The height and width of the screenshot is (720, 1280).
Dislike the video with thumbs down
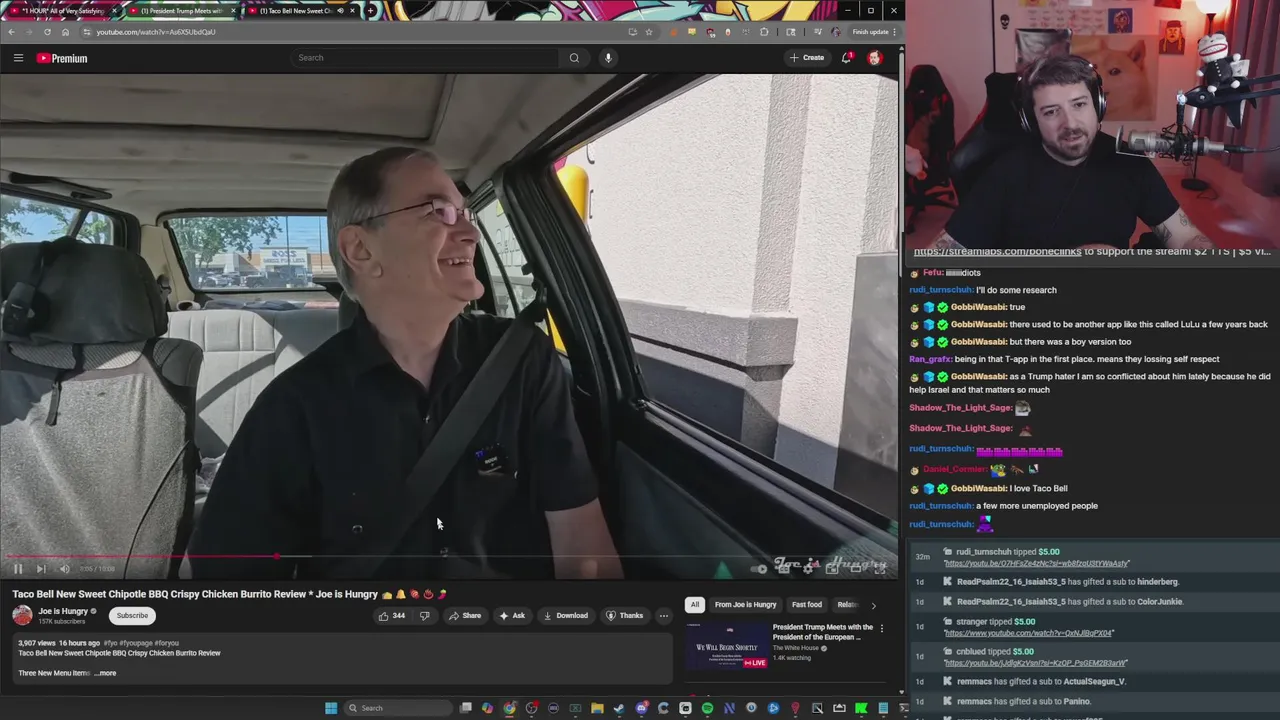(x=424, y=616)
